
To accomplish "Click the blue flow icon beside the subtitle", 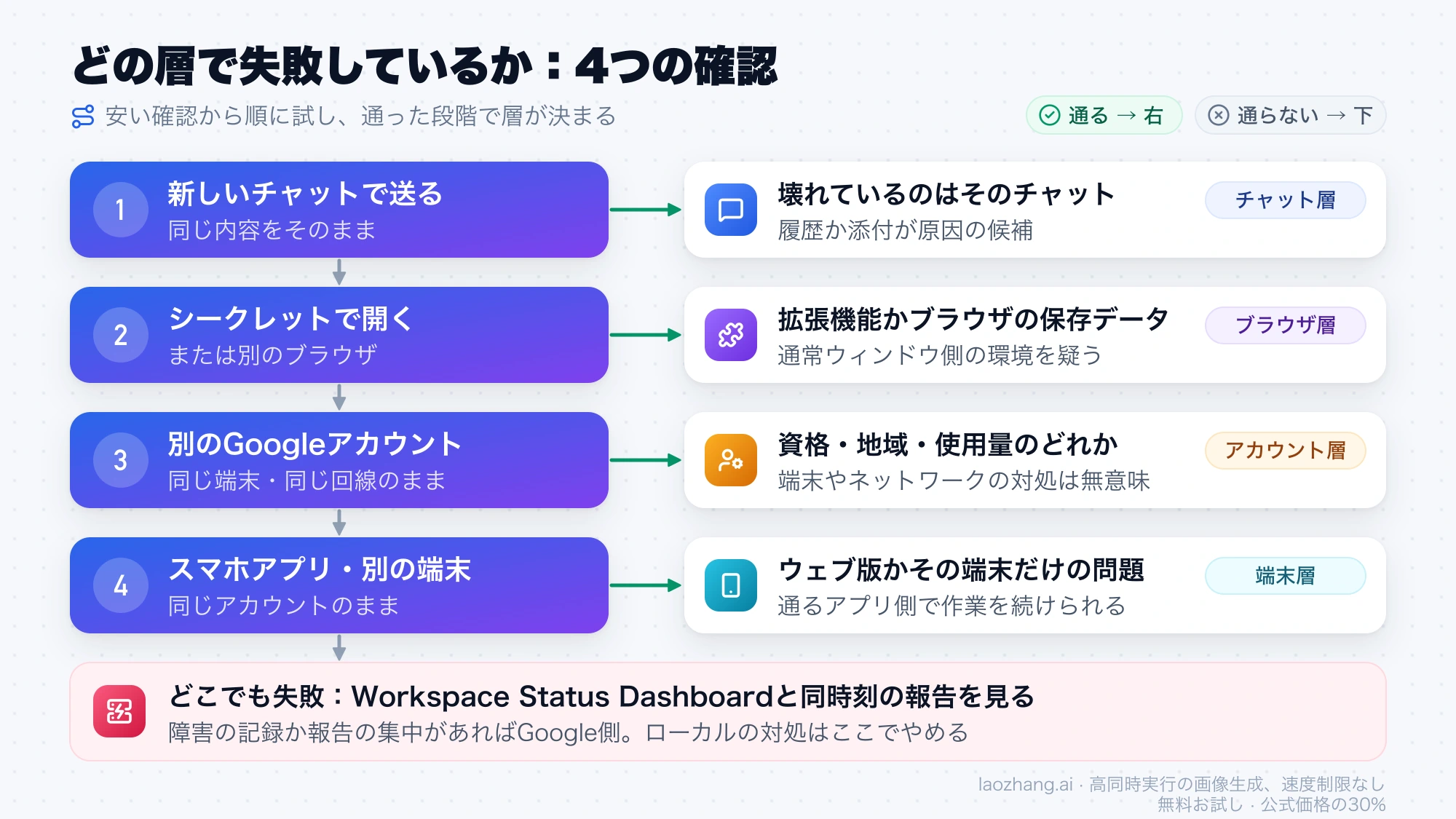I will tap(83, 116).
